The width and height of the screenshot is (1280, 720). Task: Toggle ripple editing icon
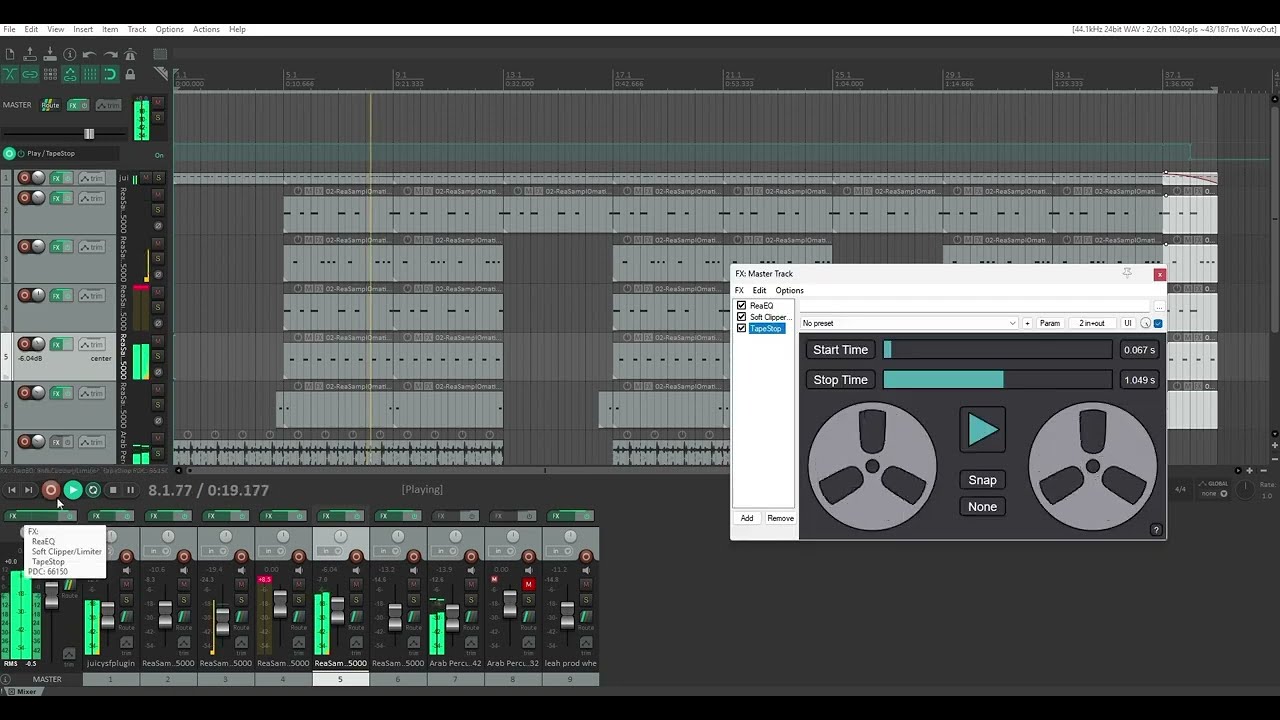pyautogui.click(x=49, y=74)
